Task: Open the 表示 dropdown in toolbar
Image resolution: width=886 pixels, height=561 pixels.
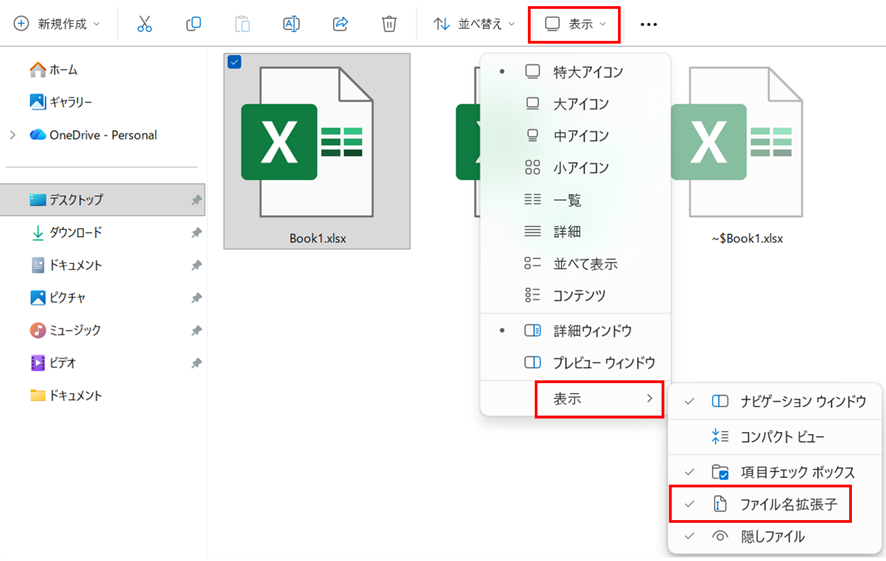Action: coord(575,24)
